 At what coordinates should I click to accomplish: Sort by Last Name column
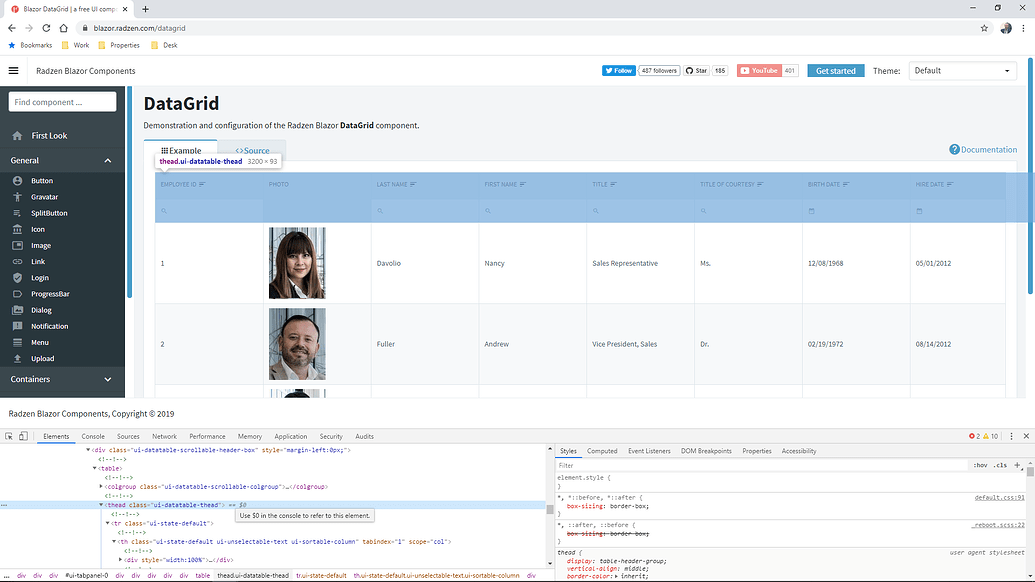(396, 184)
